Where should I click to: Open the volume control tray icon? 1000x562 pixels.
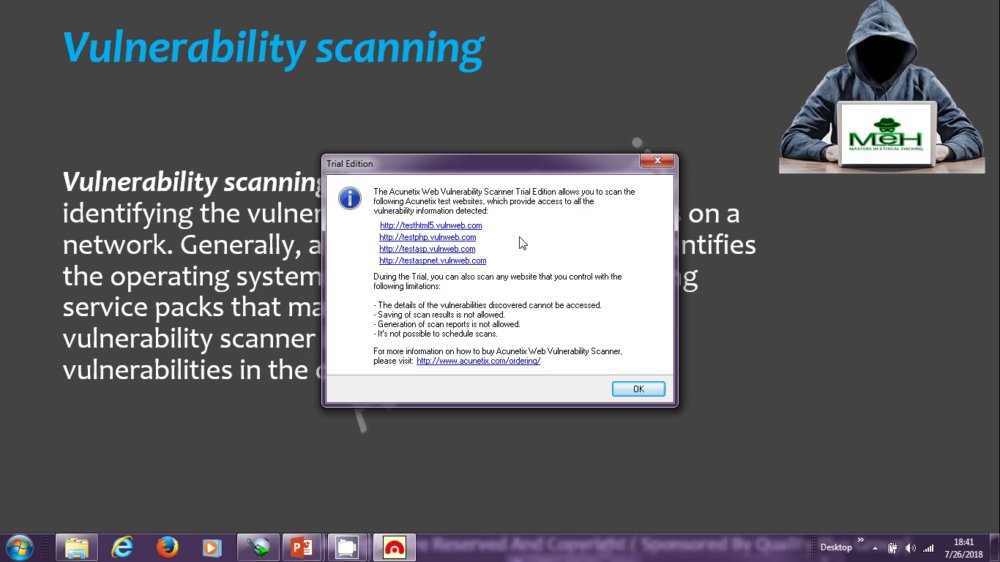pyautogui.click(x=910, y=548)
